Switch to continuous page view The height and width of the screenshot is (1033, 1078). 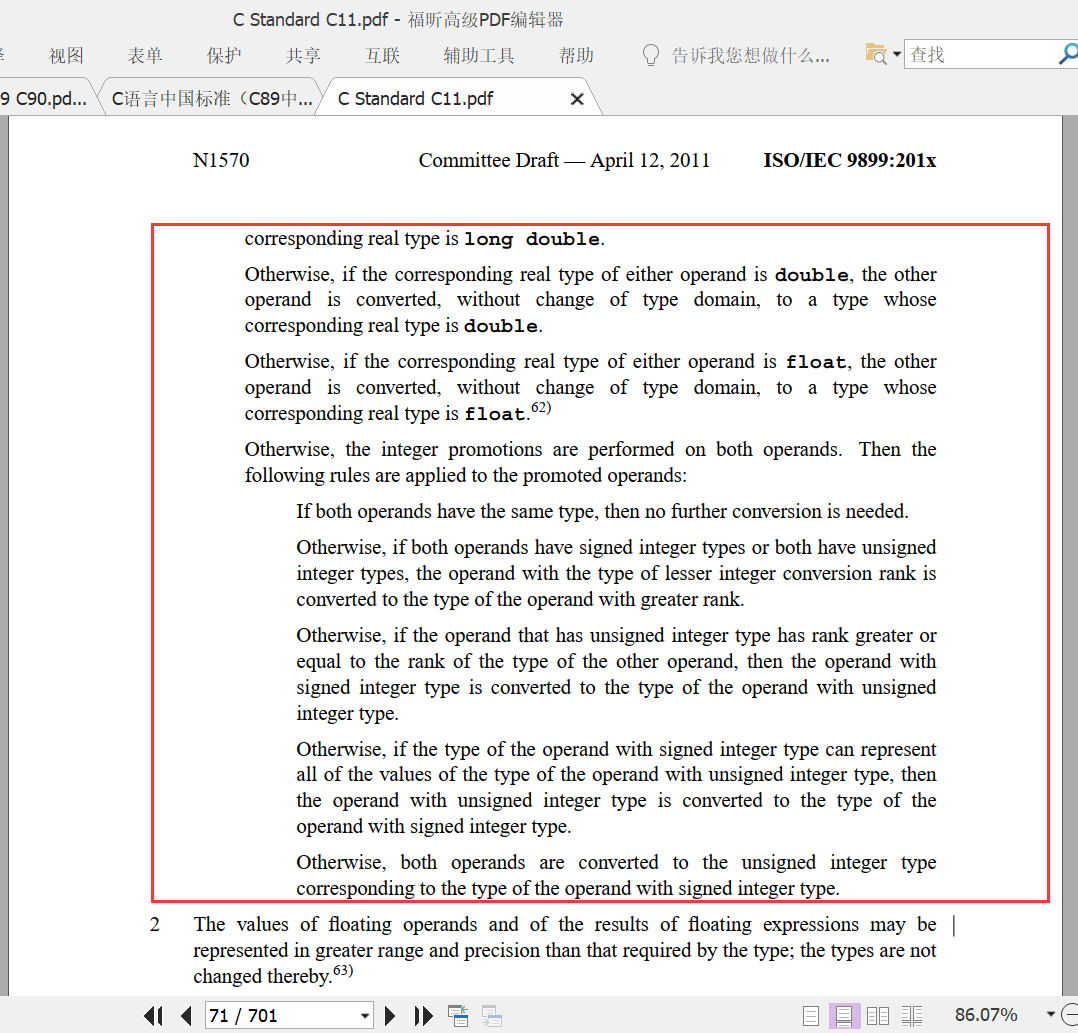pos(844,1015)
